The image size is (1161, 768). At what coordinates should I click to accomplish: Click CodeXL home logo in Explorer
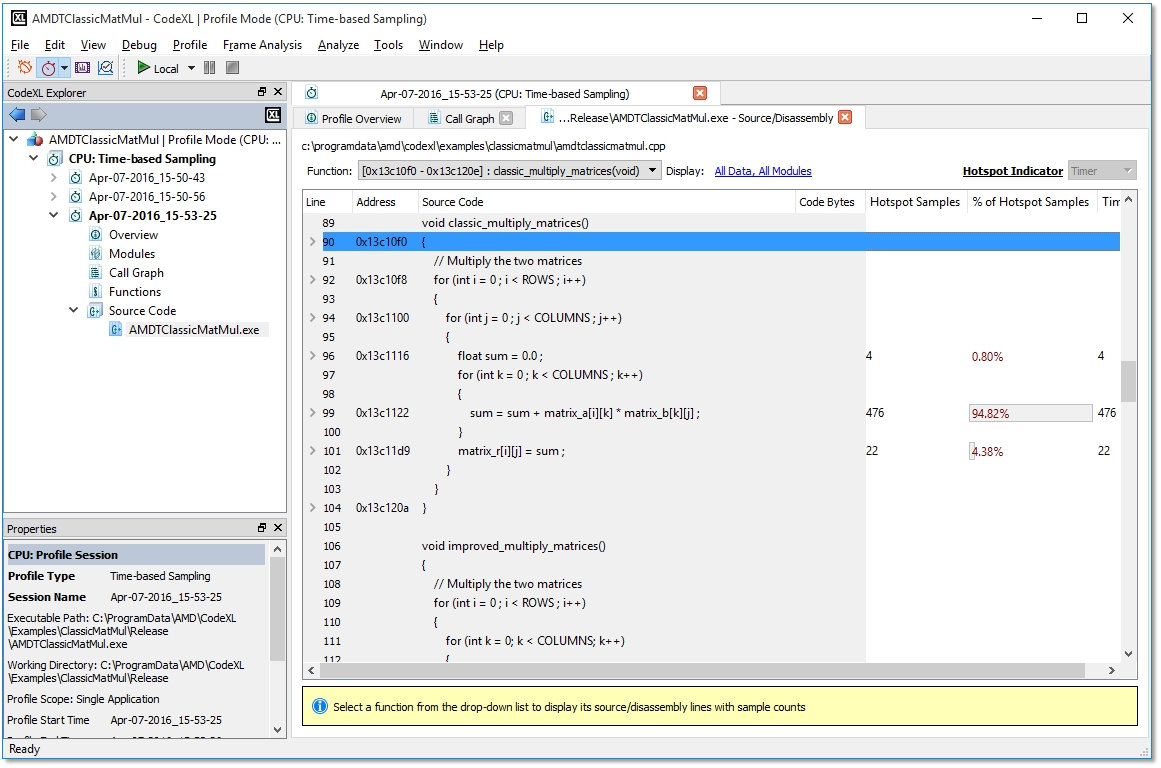pyautogui.click(x=273, y=115)
